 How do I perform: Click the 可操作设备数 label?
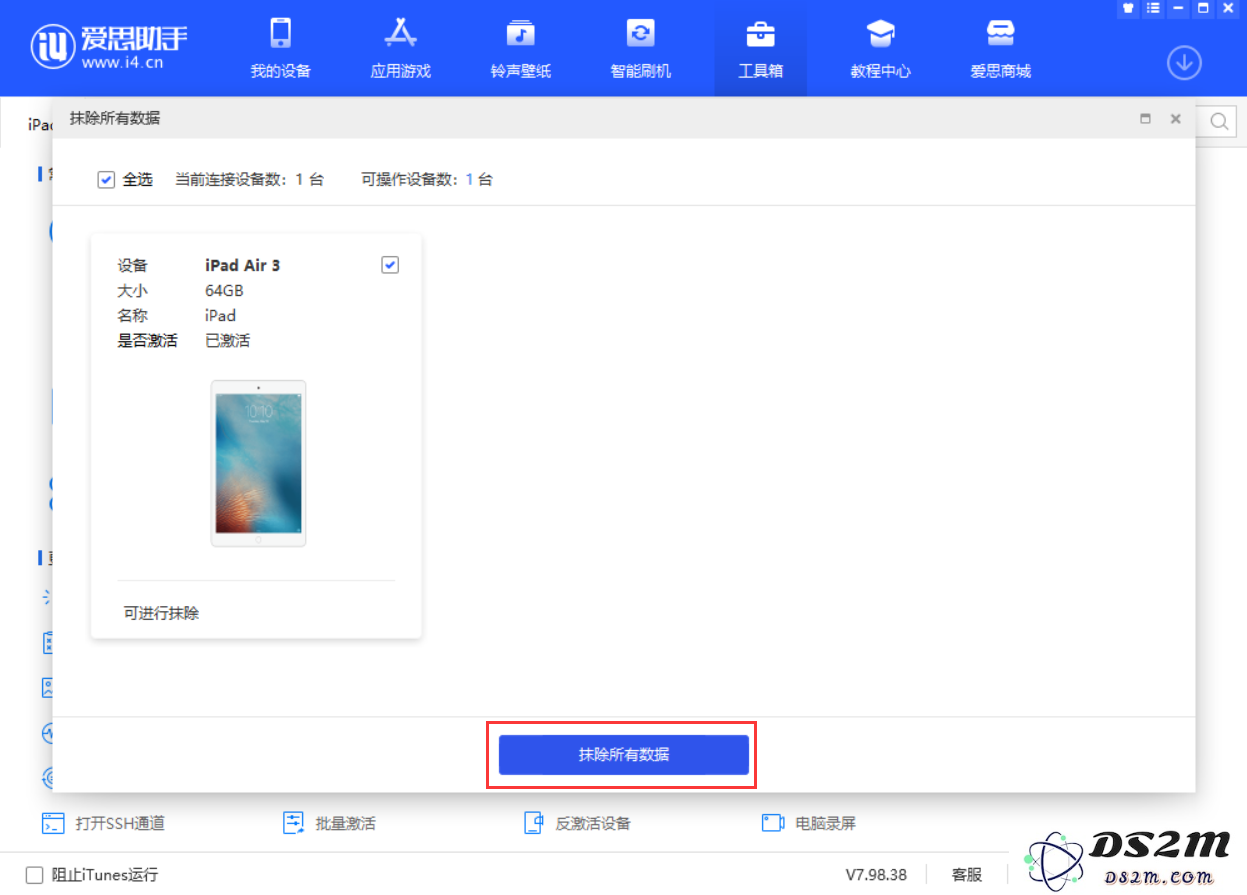tap(409, 180)
